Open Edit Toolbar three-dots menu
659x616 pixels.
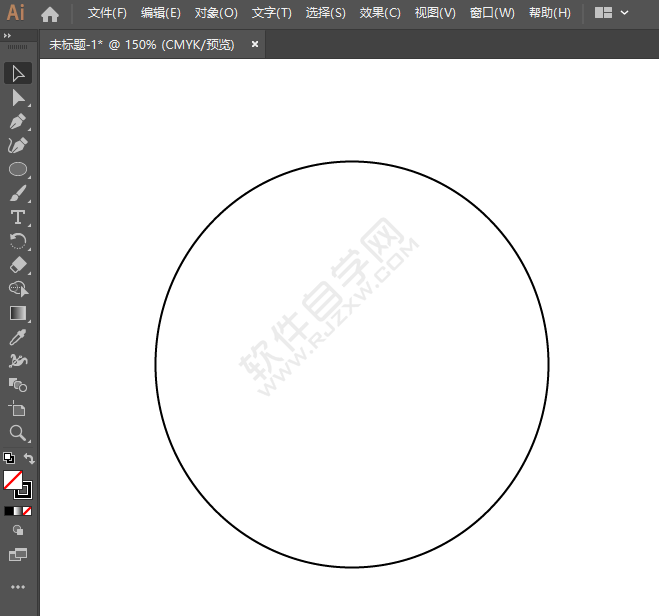click(18, 587)
